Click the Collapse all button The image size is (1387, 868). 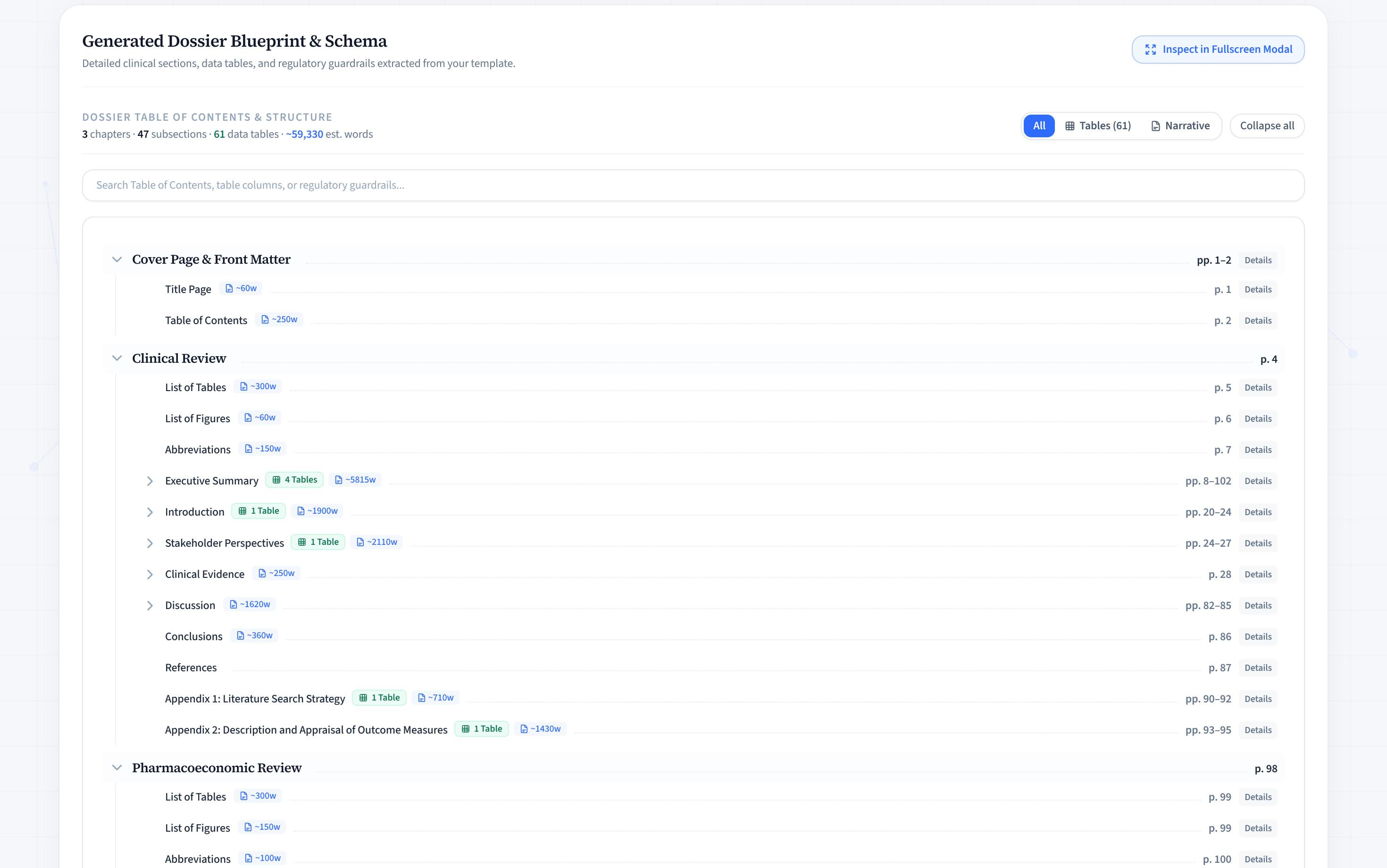coord(1267,126)
